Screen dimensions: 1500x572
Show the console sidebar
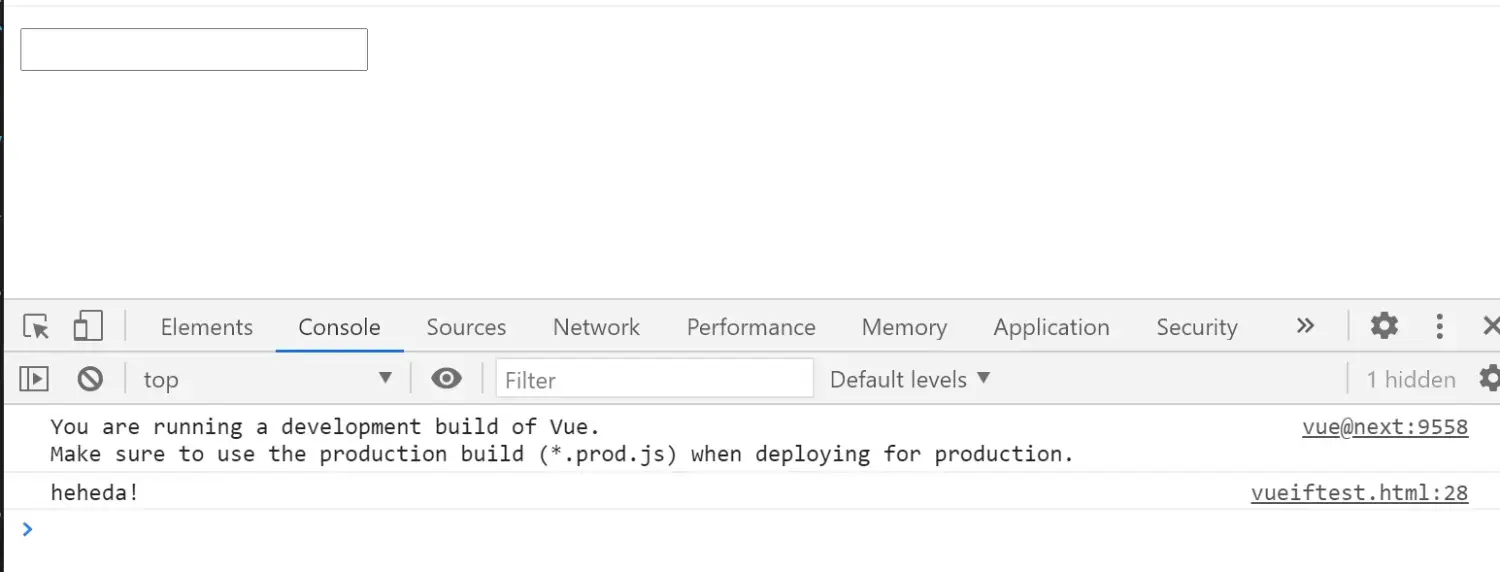pos(34,379)
